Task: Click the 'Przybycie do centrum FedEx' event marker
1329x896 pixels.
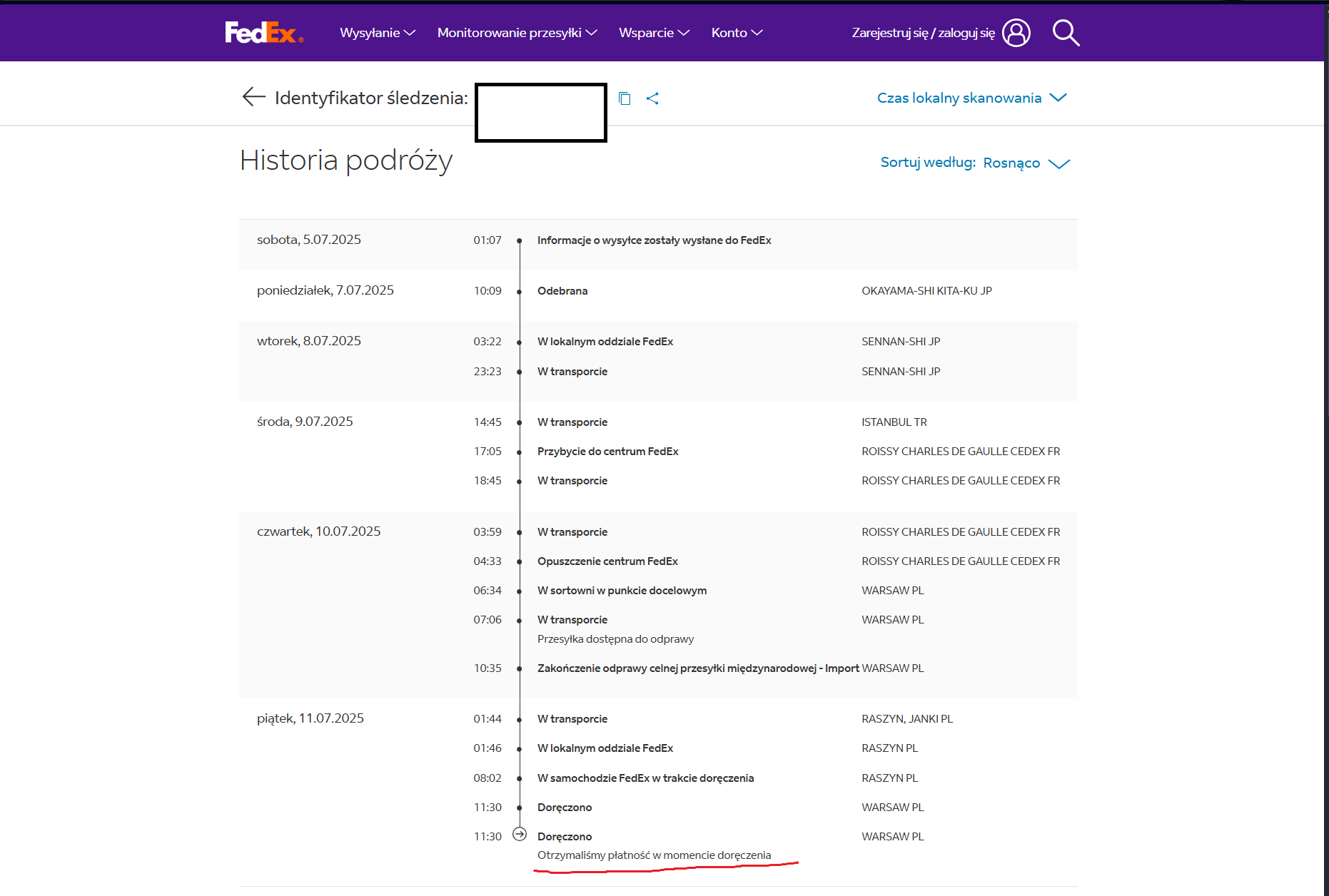Action: (520, 452)
